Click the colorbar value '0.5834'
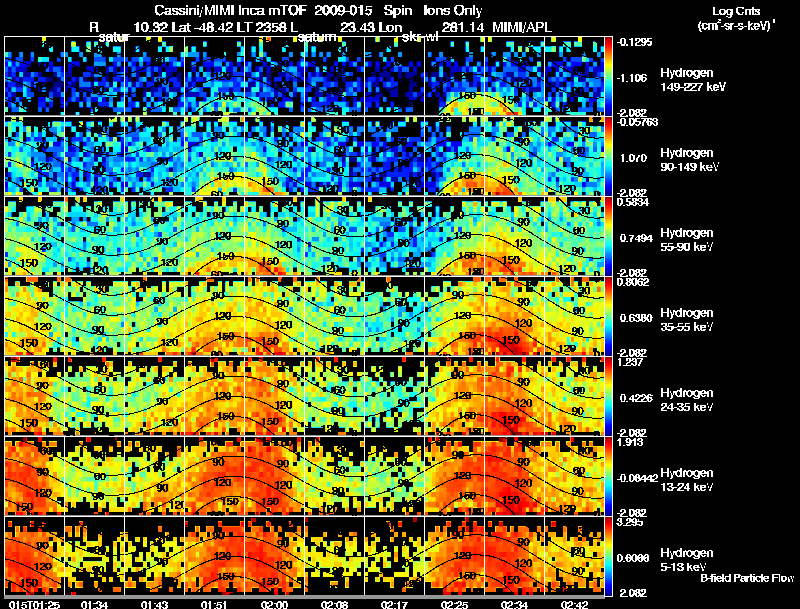 click(633, 202)
